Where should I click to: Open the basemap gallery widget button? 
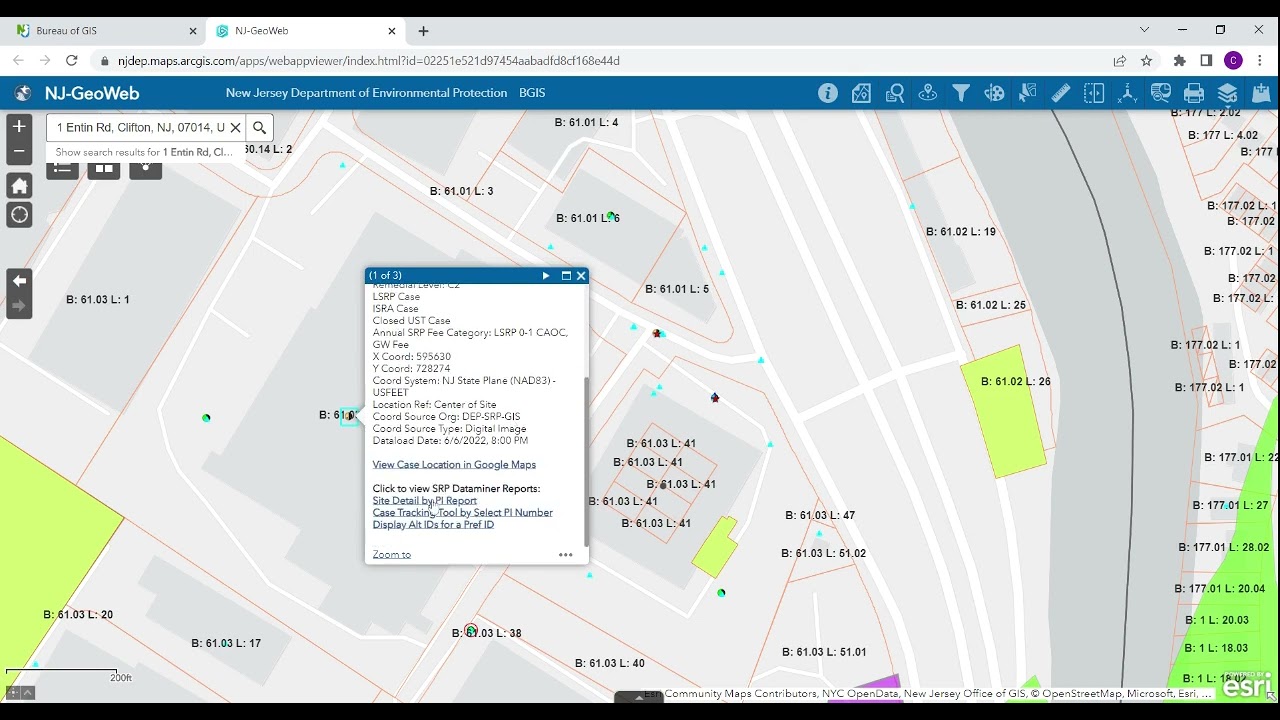pyautogui.click(x=103, y=170)
